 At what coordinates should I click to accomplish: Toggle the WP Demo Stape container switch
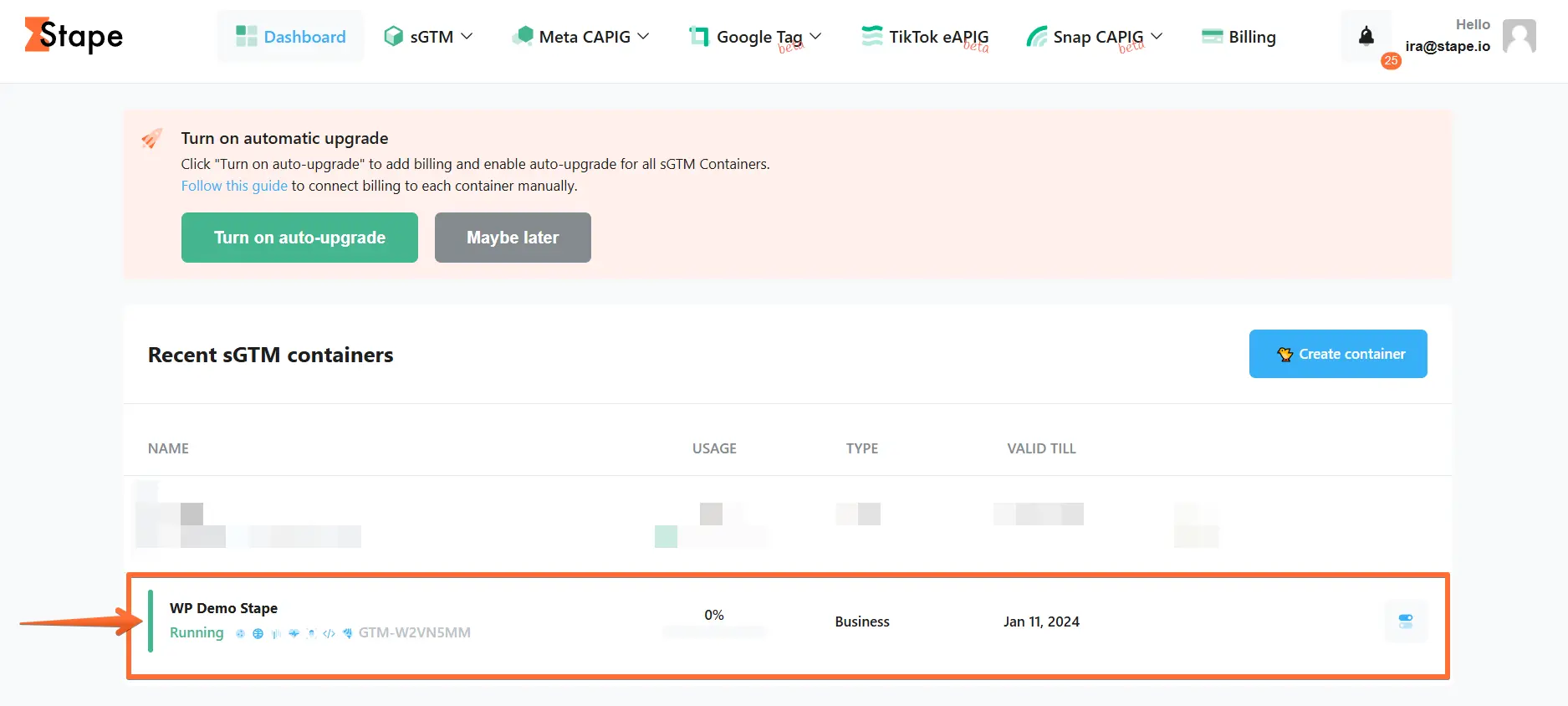coord(1405,622)
